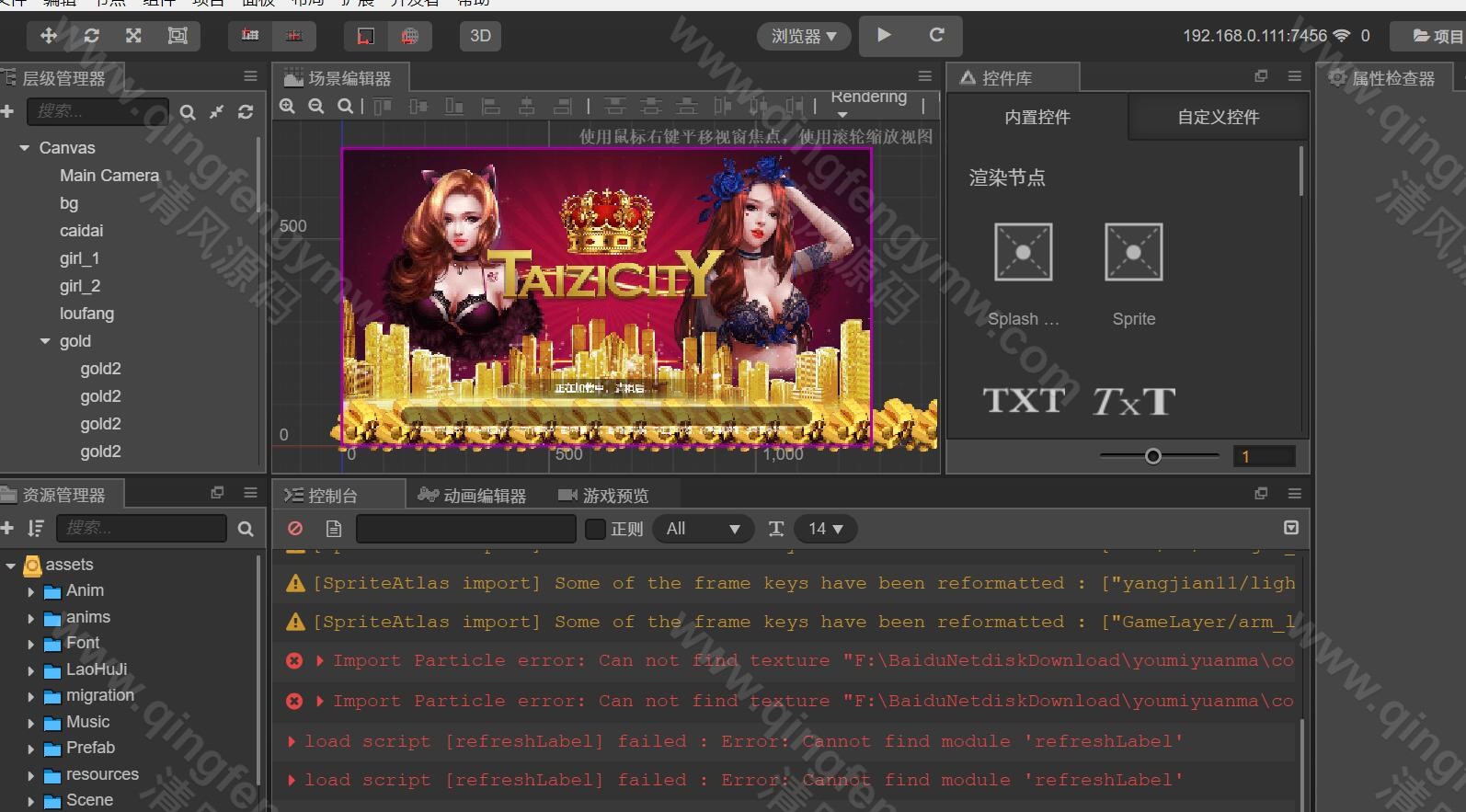Select the girl_1 node
This screenshot has width=1466, height=812.
coord(79,258)
